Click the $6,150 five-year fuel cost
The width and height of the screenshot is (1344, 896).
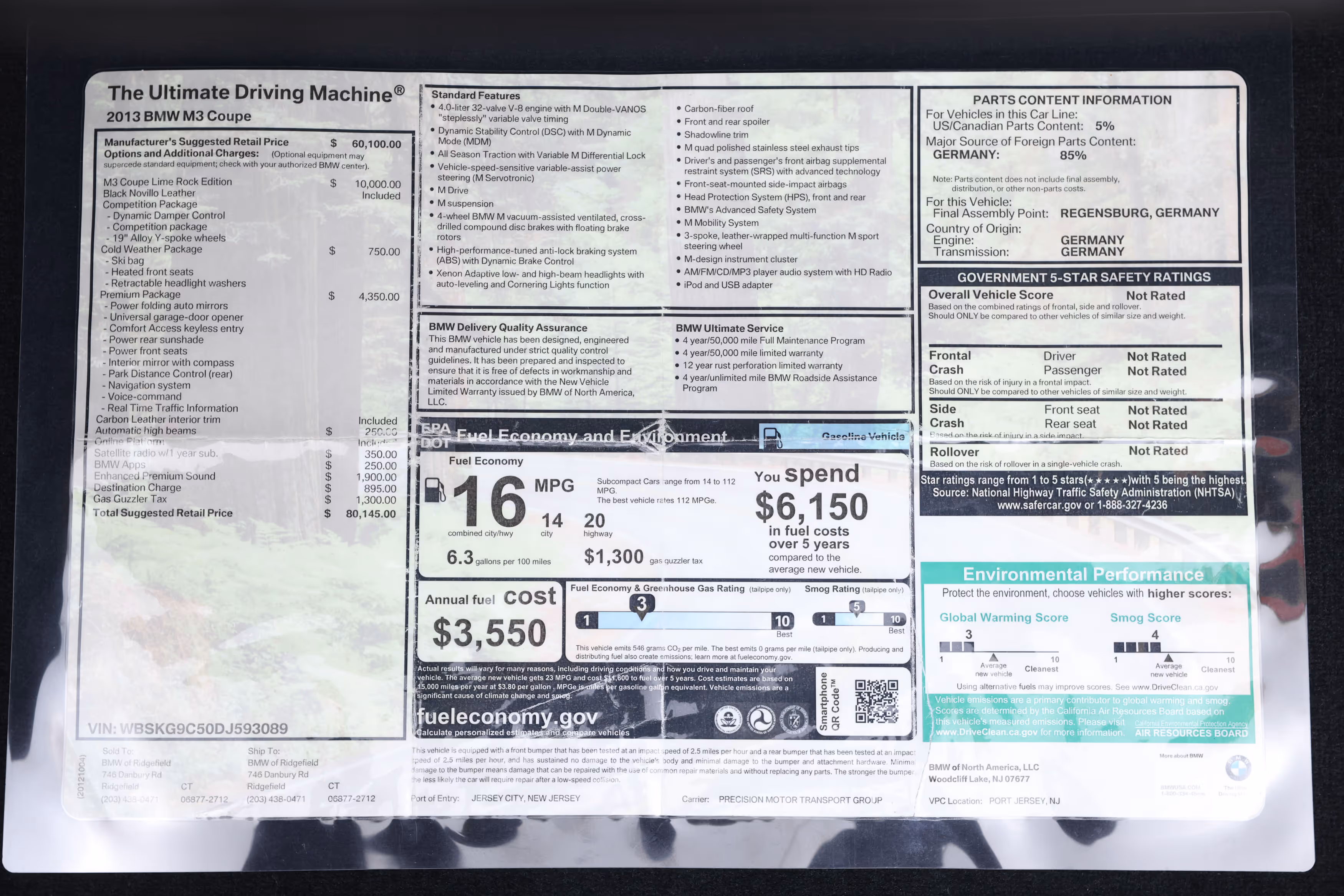(811, 506)
